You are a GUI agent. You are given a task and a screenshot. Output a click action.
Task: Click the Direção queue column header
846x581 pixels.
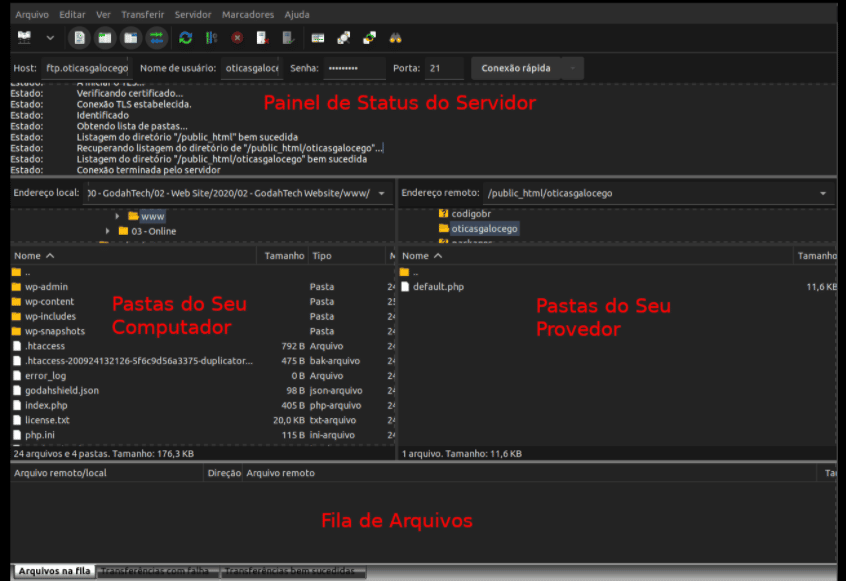pyautogui.click(x=223, y=473)
